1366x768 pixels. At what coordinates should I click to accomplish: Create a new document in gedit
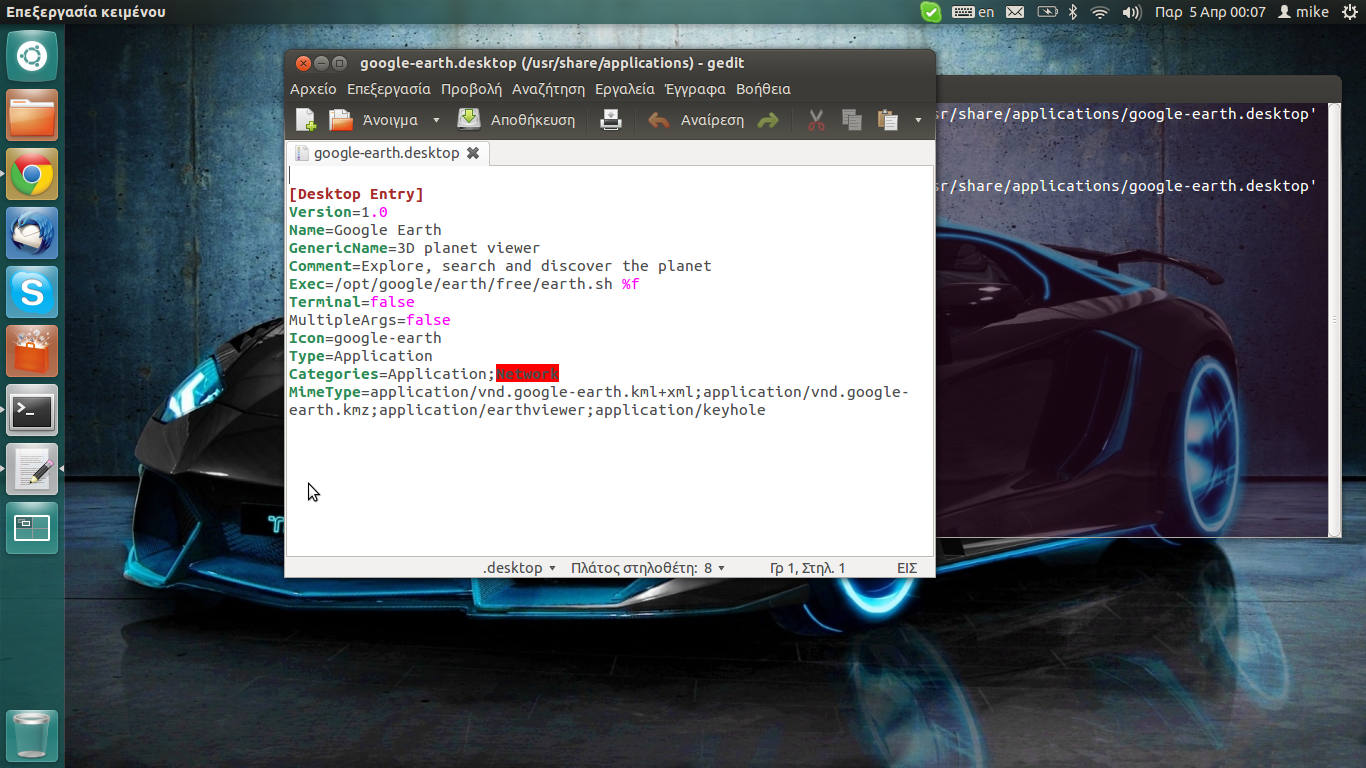click(x=306, y=120)
